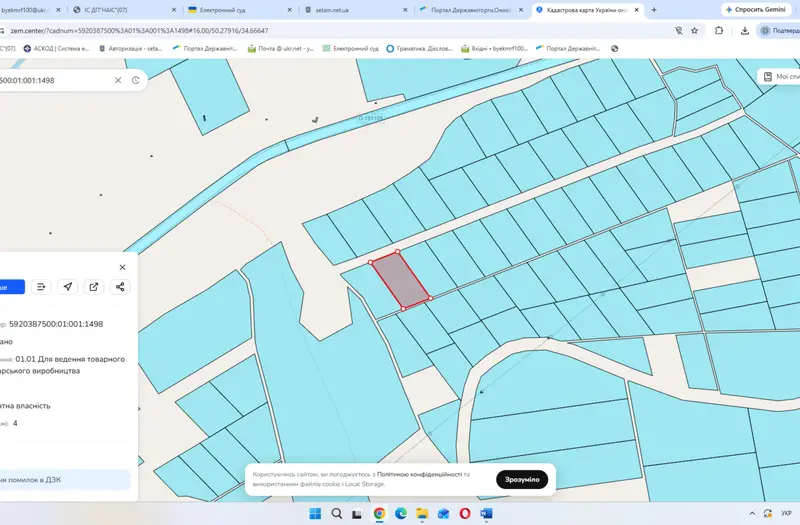Open Microsoft Word from taskbar
Screen dimensions: 800x525
tap(486, 513)
